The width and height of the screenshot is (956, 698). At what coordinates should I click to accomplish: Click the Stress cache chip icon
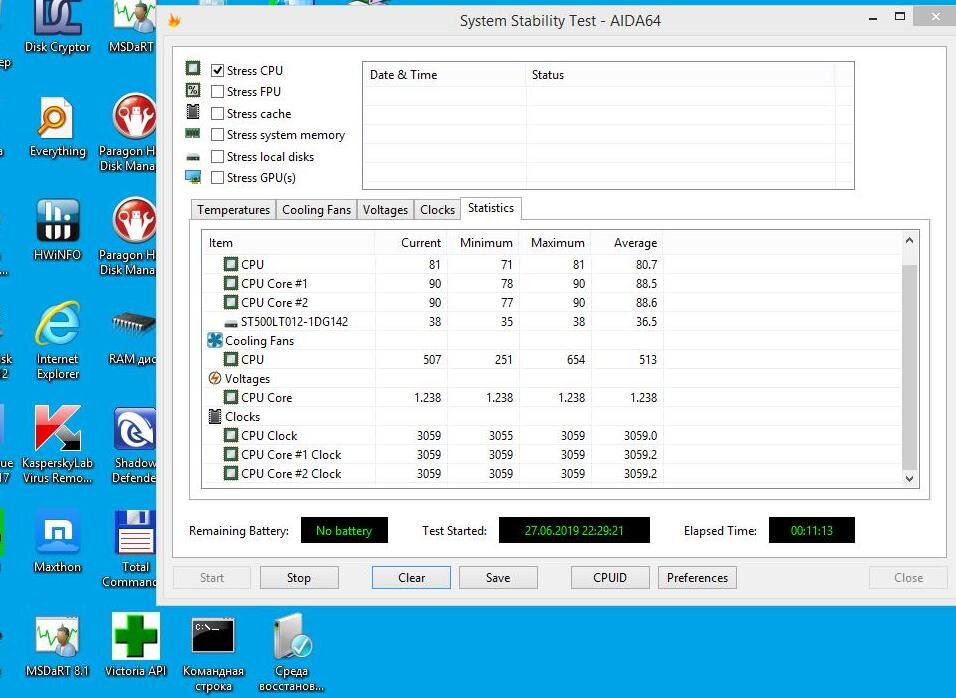coord(193,112)
